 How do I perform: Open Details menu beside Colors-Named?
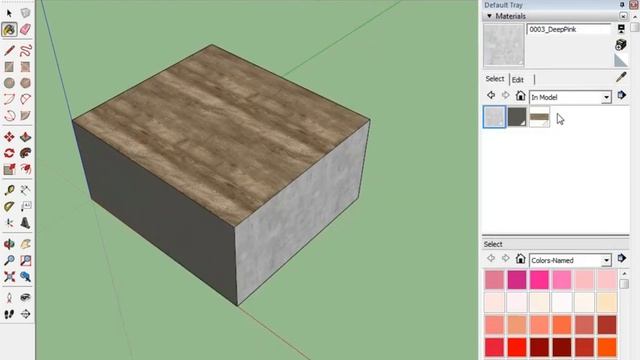(621, 258)
